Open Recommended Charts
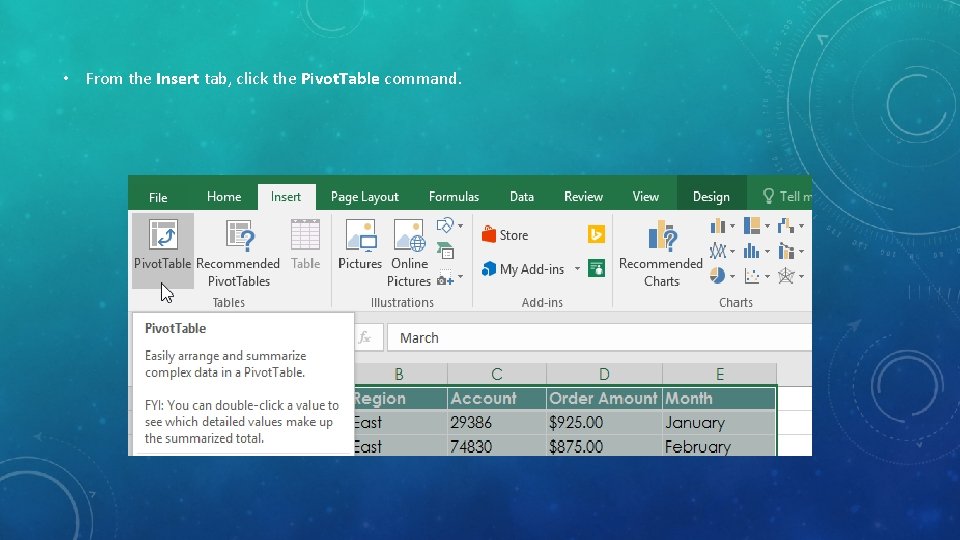 point(661,253)
